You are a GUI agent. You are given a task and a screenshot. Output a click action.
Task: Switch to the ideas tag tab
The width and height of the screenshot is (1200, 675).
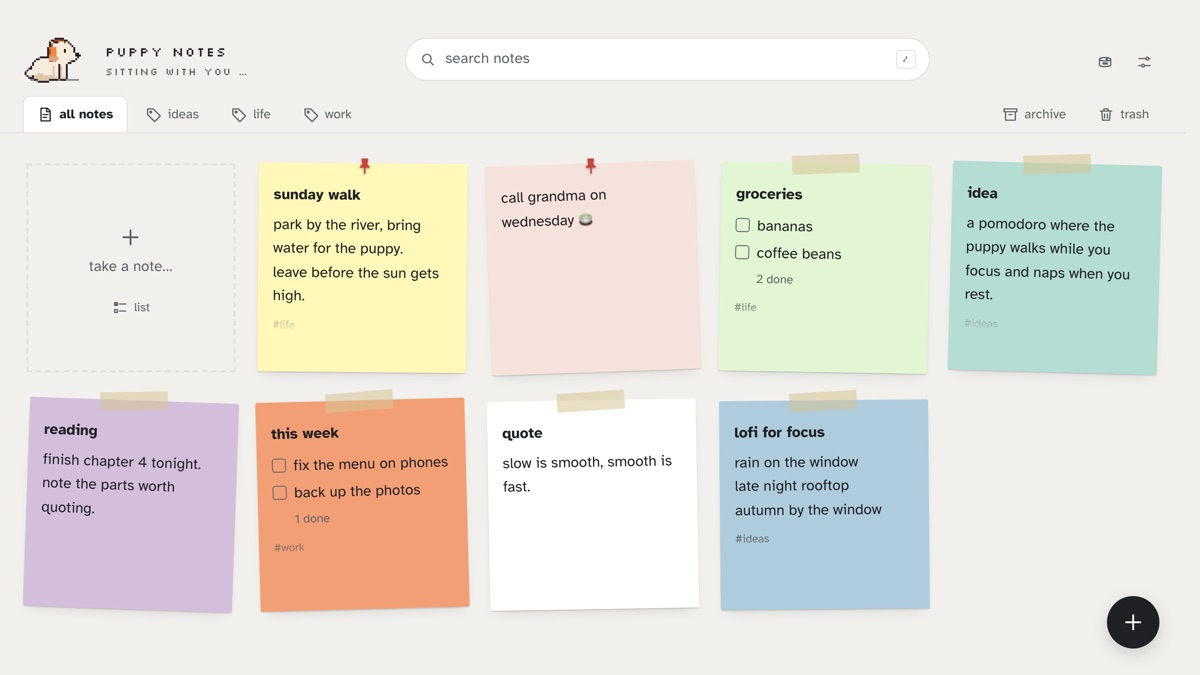pyautogui.click(x=173, y=114)
